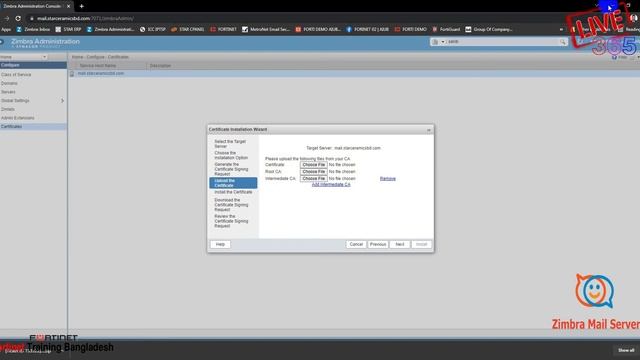Open the Group Of Company bookmark
The height and width of the screenshot is (360, 640).
(489, 29)
